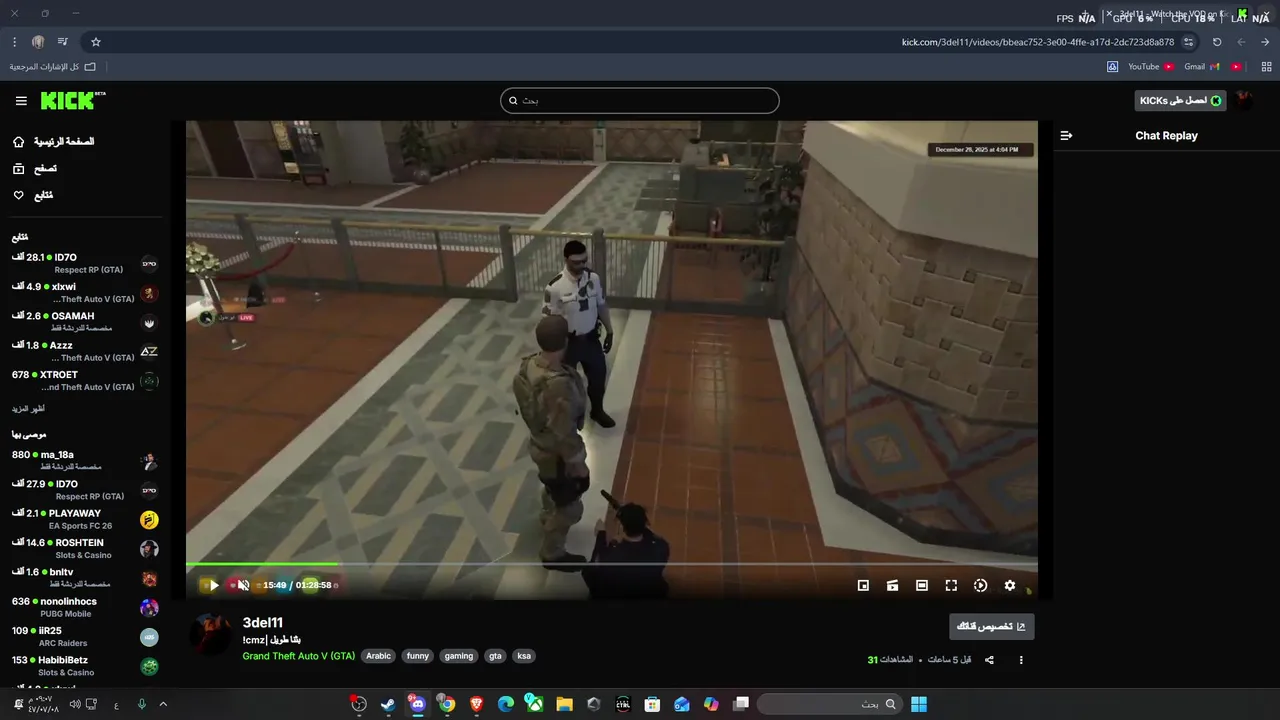The height and width of the screenshot is (720, 1280).
Task: Open followed channel xlxwi
Action: click(x=85, y=292)
